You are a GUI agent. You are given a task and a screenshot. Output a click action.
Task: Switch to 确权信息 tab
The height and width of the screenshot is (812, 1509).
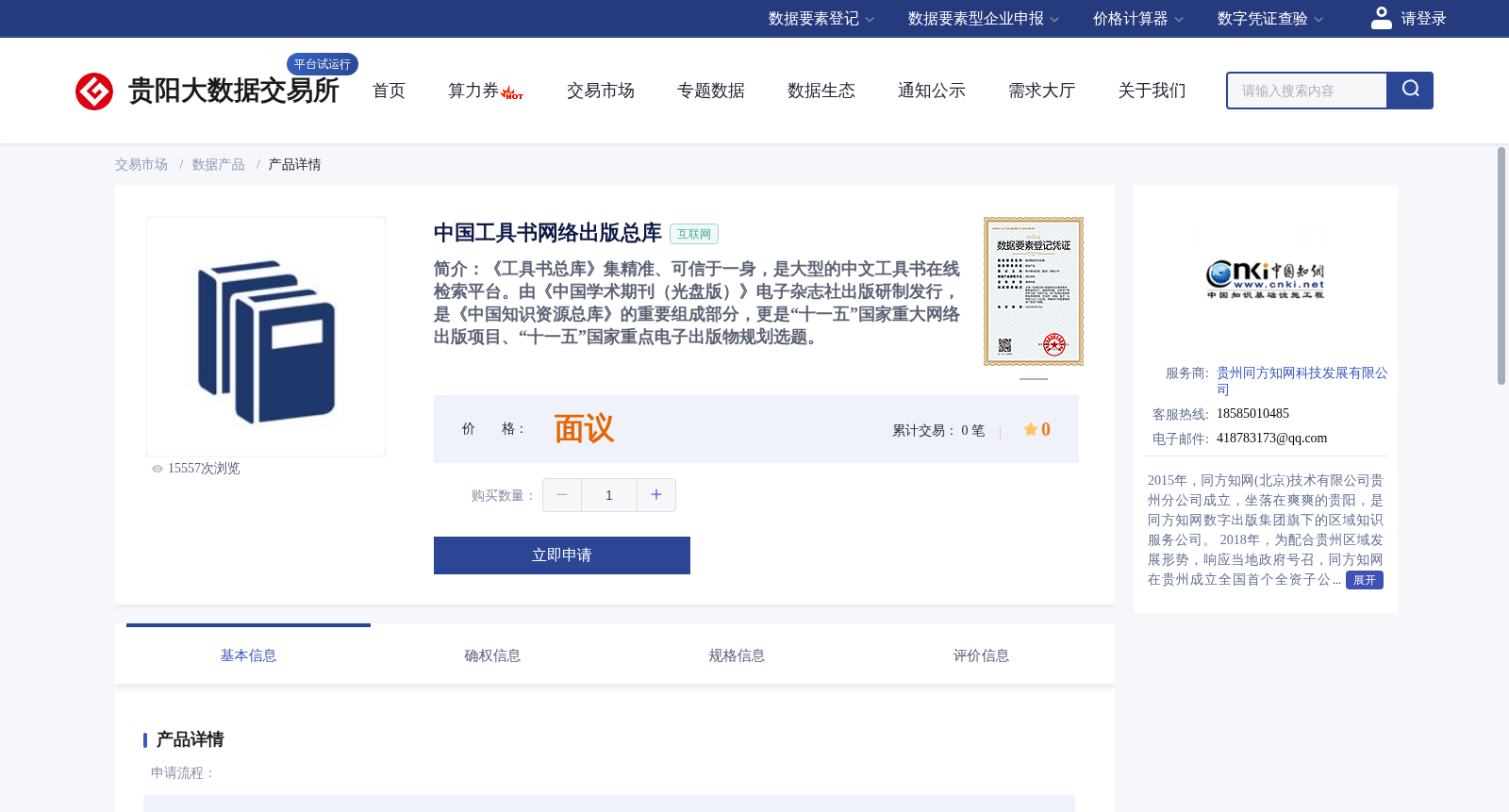click(x=492, y=655)
